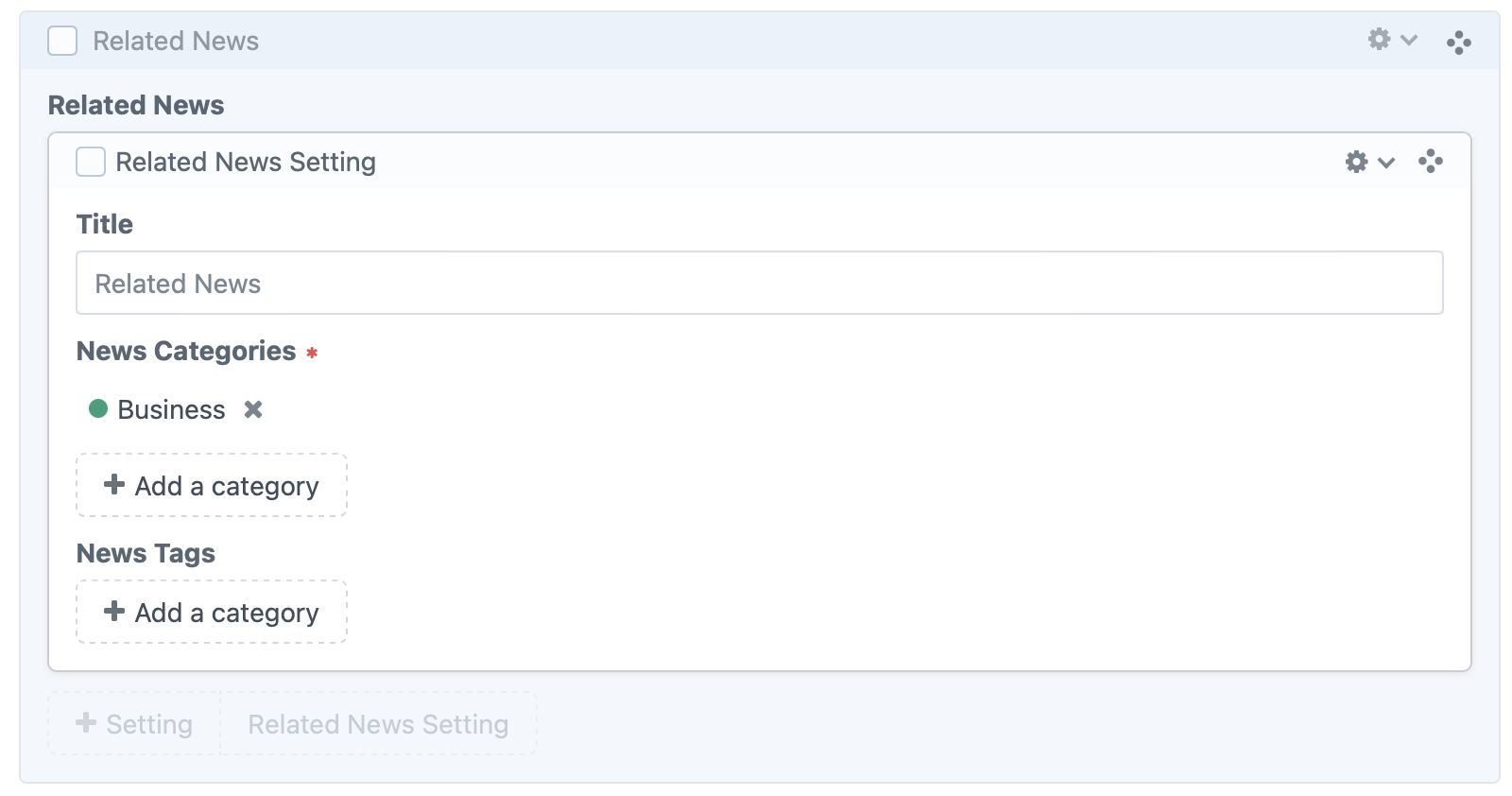The width and height of the screenshot is (1512, 796).
Task: Click the green status dot beside Business
Action: 98,408
